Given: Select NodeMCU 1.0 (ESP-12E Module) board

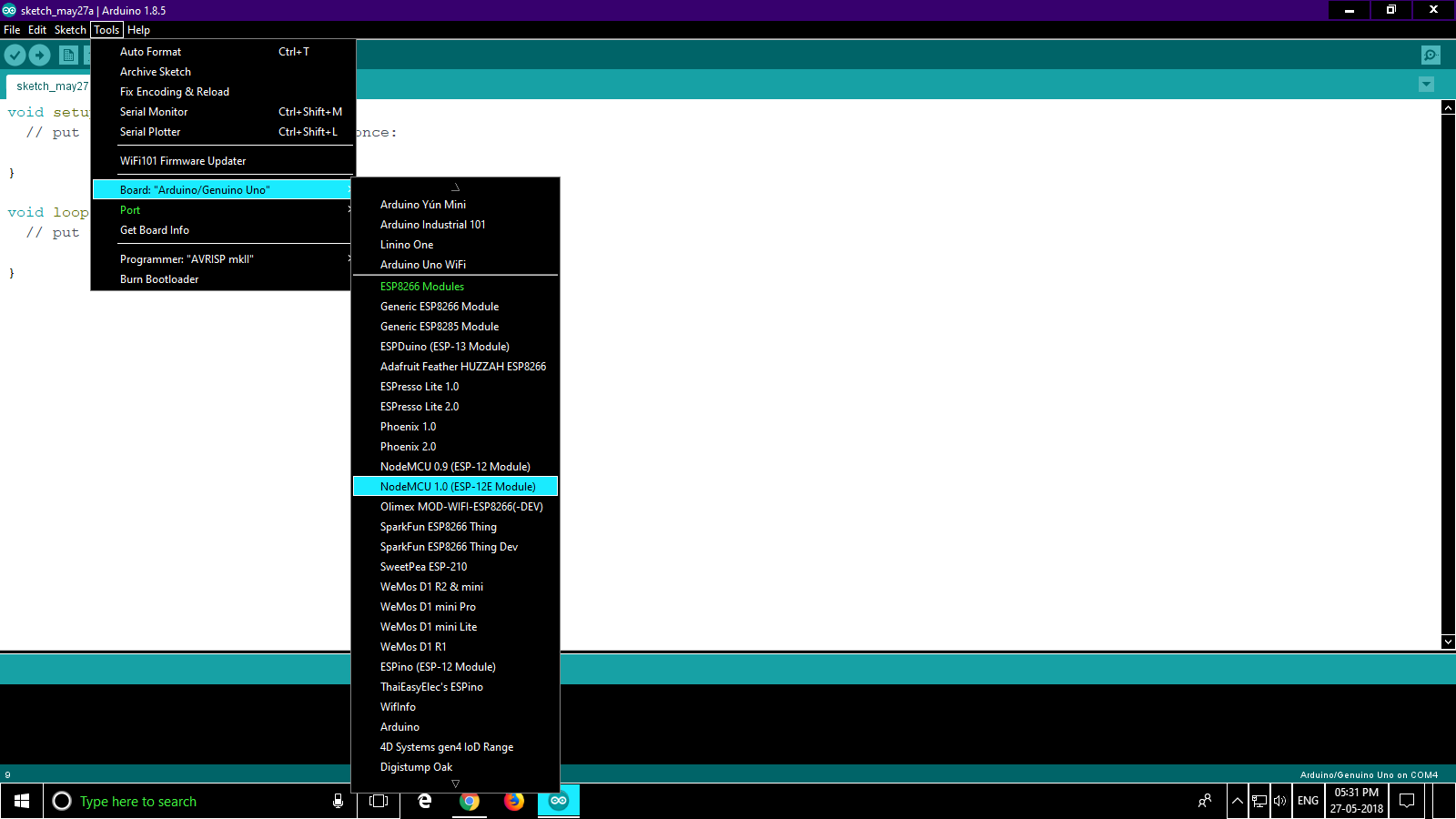Looking at the screenshot, I should (x=455, y=487).
